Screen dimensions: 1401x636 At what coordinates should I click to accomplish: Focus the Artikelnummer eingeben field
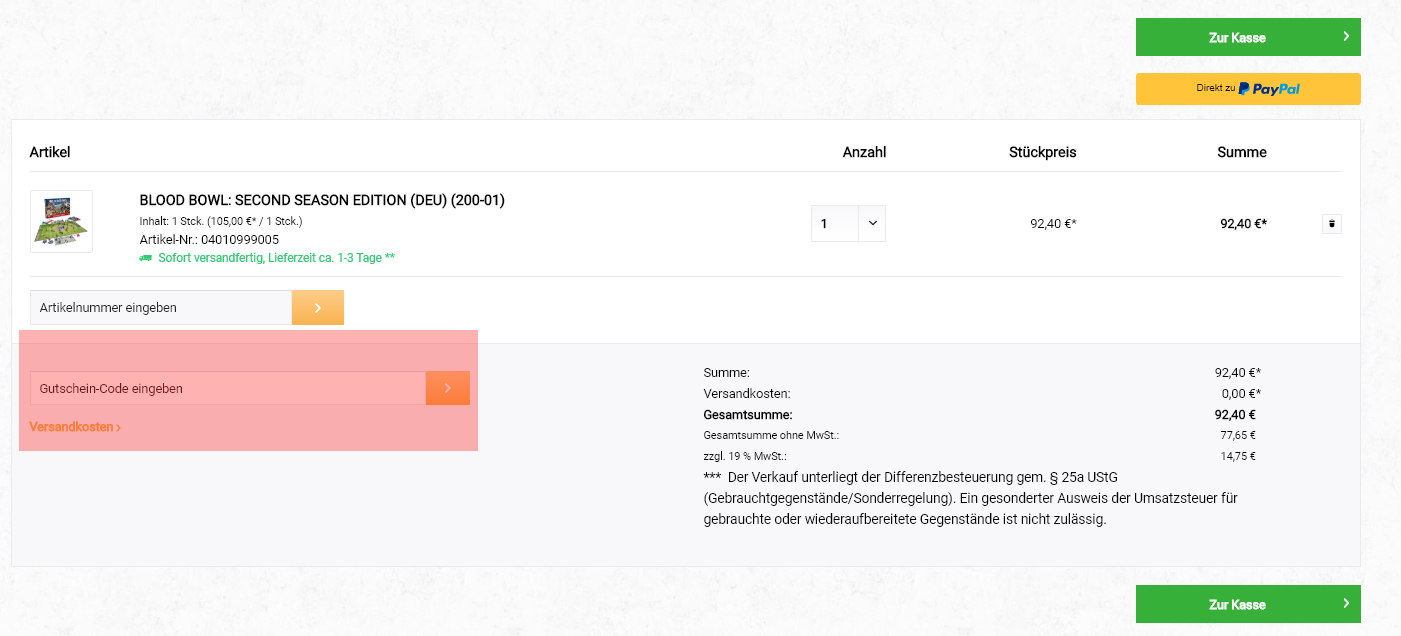(x=161, y=308)
